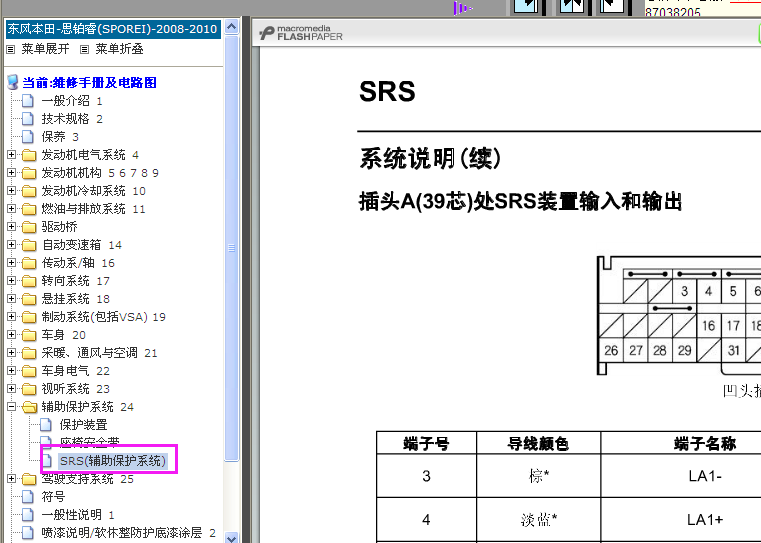Viewport: 761px width, 543px height.
Task: Click the tree panel scroll-up arrow
Action: (x=232, y=26)
